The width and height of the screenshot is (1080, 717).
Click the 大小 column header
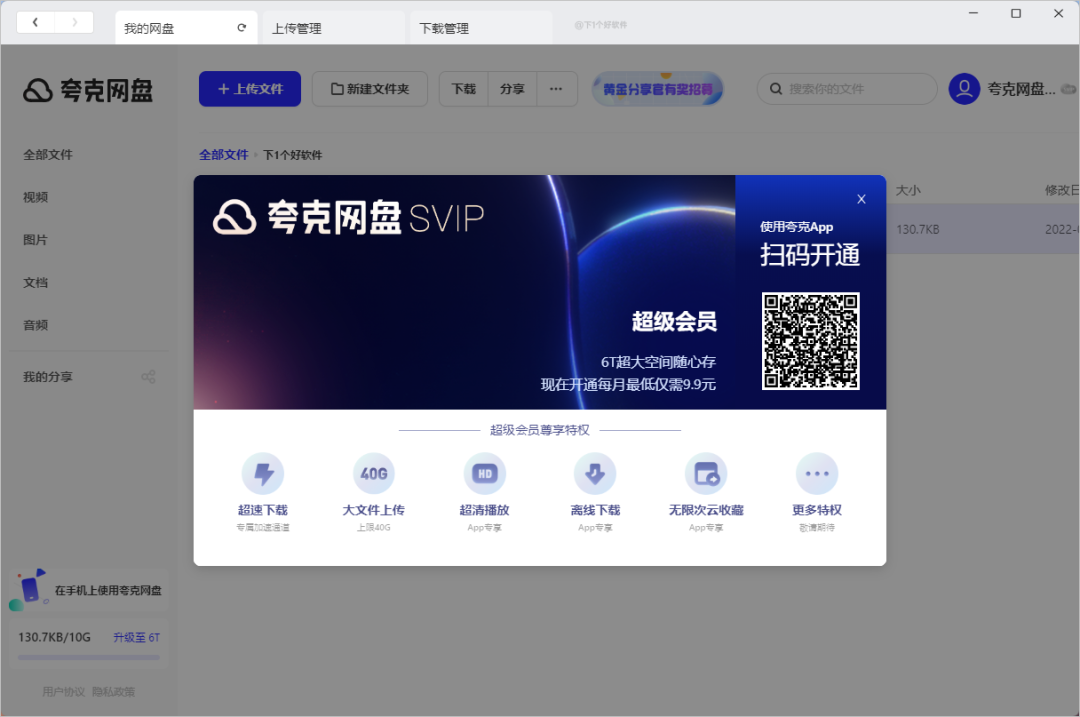click(908, 190)
